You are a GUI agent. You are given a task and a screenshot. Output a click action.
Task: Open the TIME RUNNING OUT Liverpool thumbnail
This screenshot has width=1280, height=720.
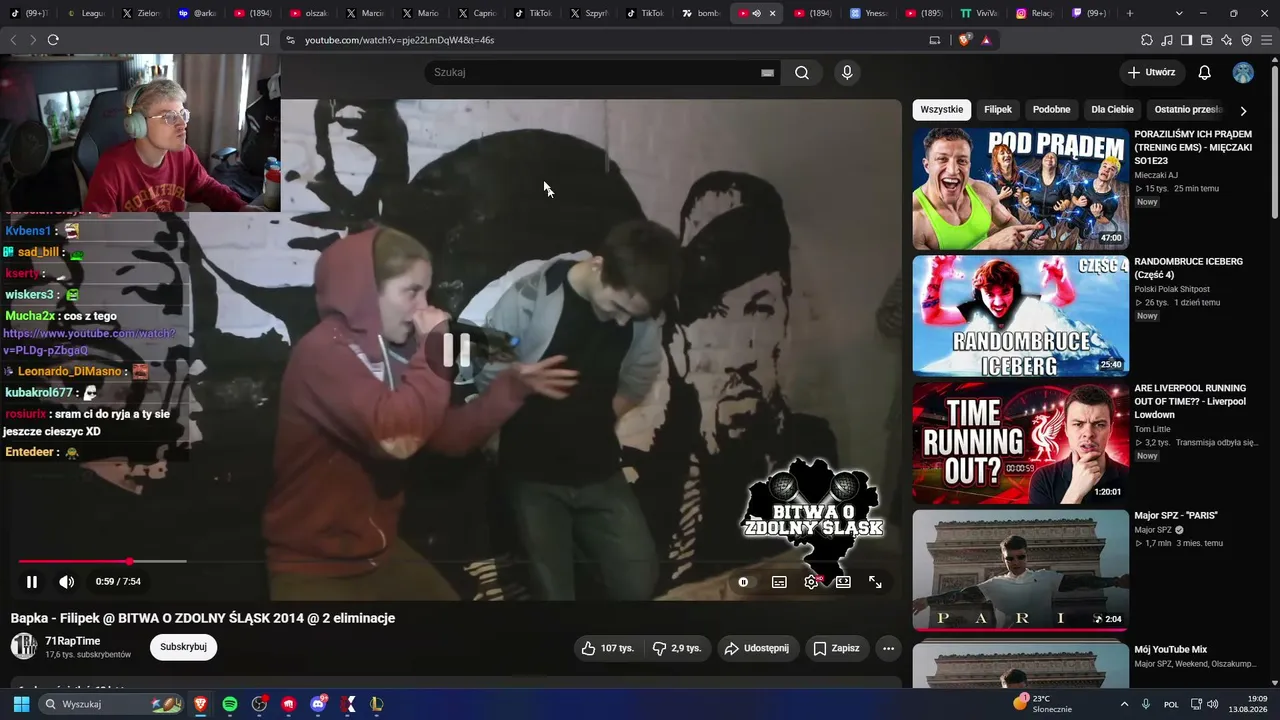tap(1021, 443)
